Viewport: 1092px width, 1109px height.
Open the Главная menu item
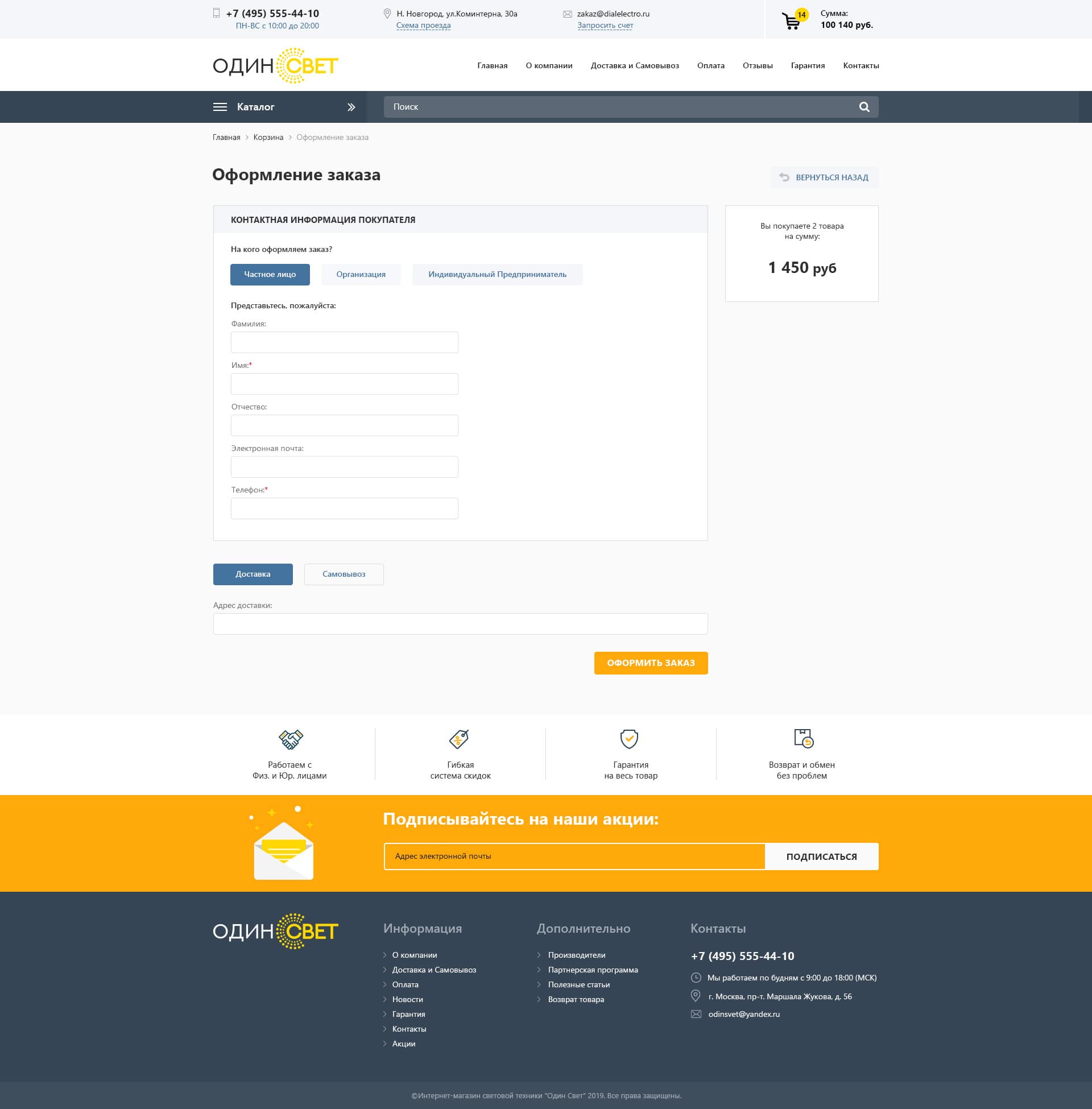[492, 65]
